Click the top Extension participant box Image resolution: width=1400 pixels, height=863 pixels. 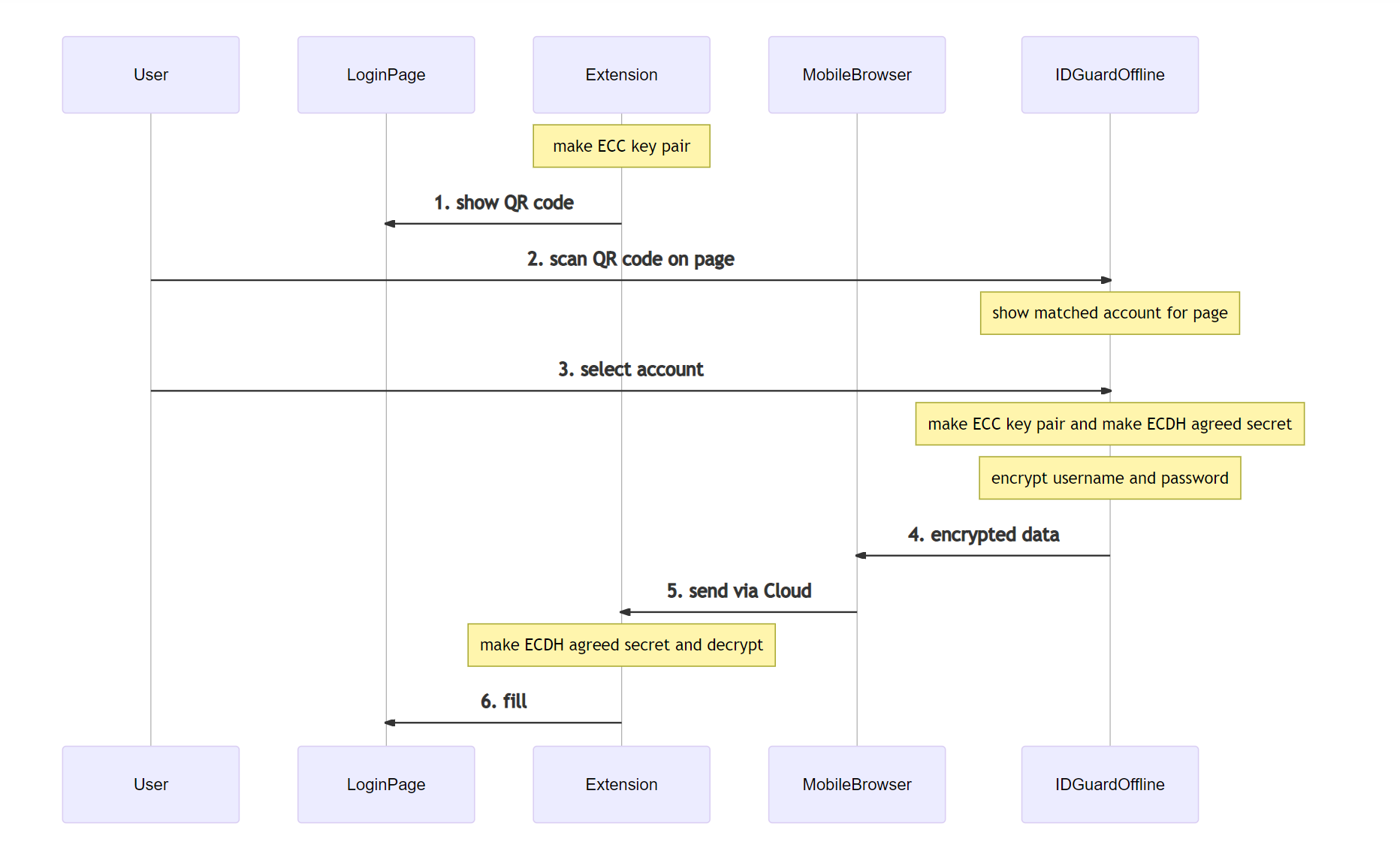pyautogui.click(x=621, y=75)
